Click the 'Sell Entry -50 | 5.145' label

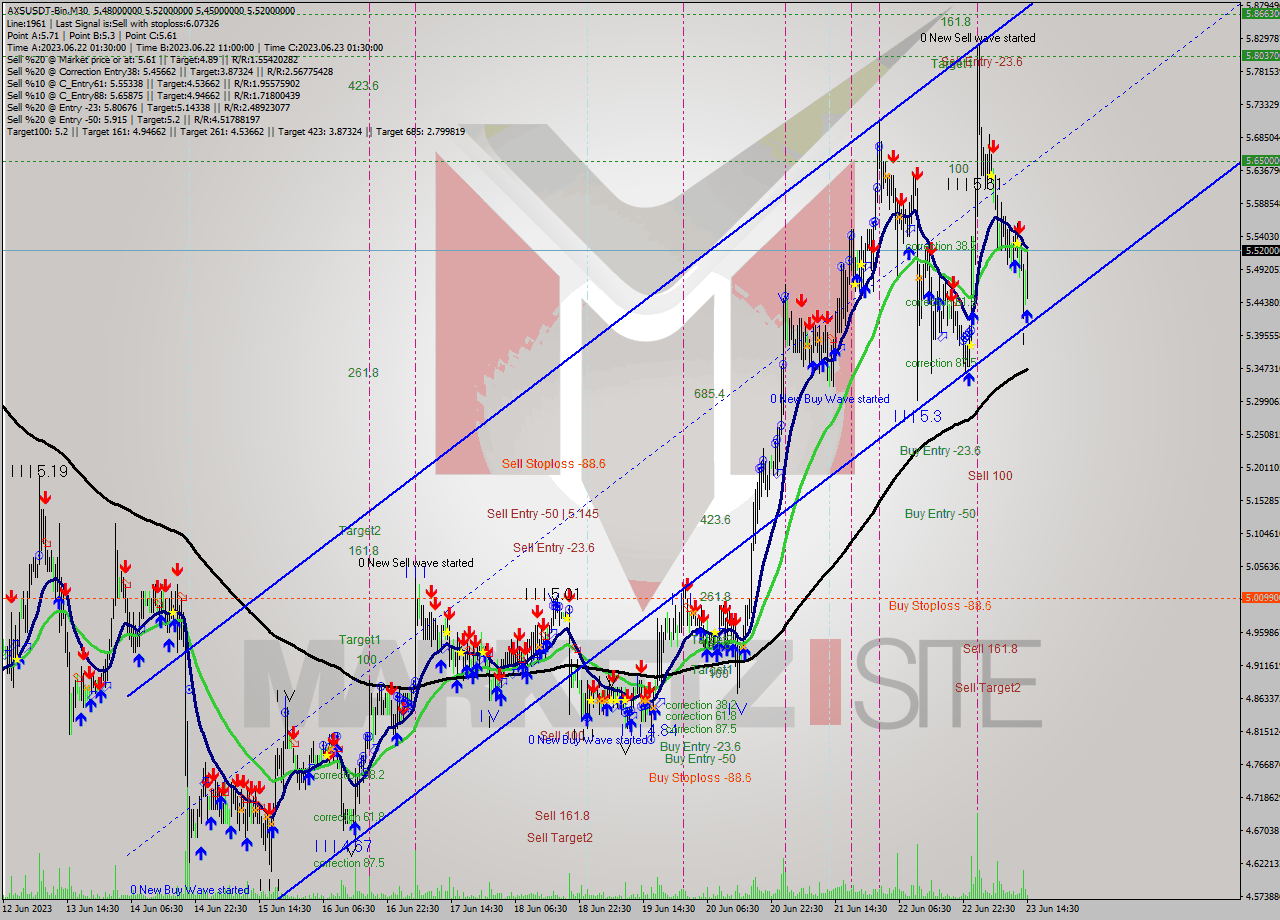point(542,514)
